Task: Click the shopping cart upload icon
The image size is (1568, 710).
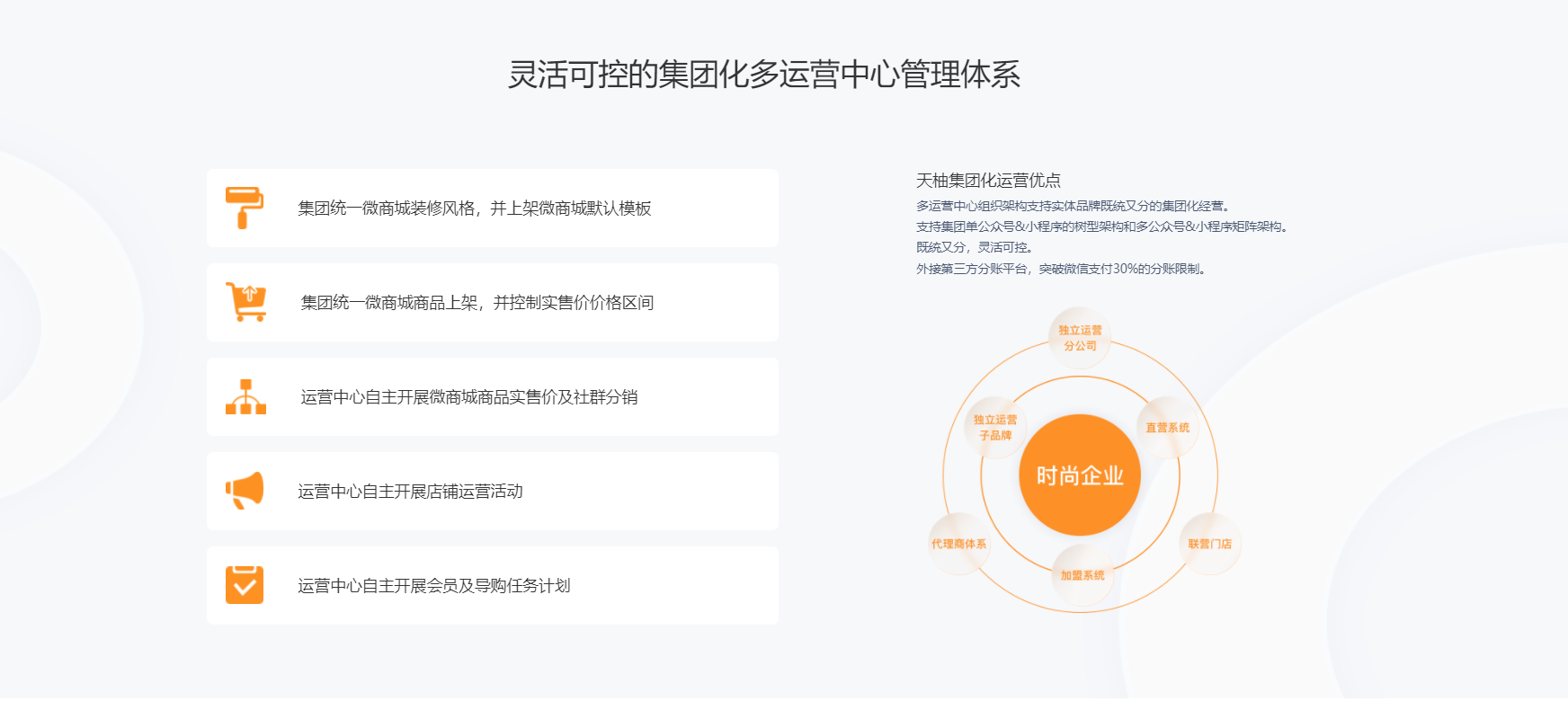Action: (x=245, y=302)
